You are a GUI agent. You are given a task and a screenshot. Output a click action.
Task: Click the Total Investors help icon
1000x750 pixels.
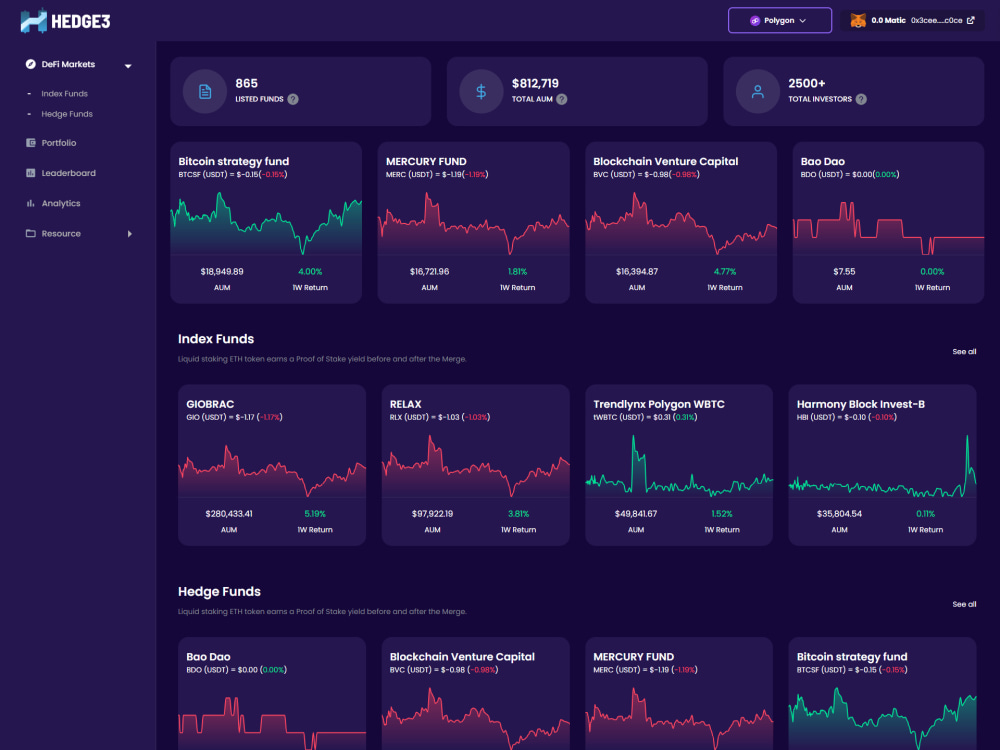861,99
